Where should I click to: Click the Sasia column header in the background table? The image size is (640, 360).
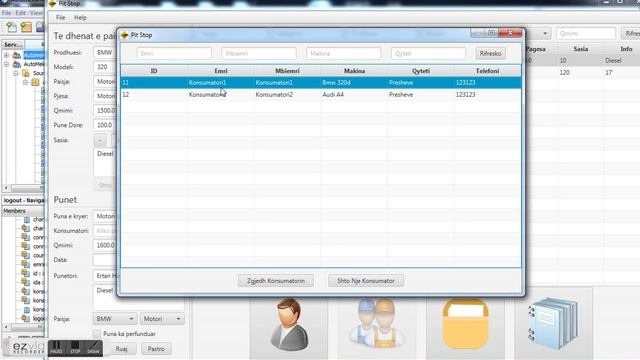tap(580, 49)
